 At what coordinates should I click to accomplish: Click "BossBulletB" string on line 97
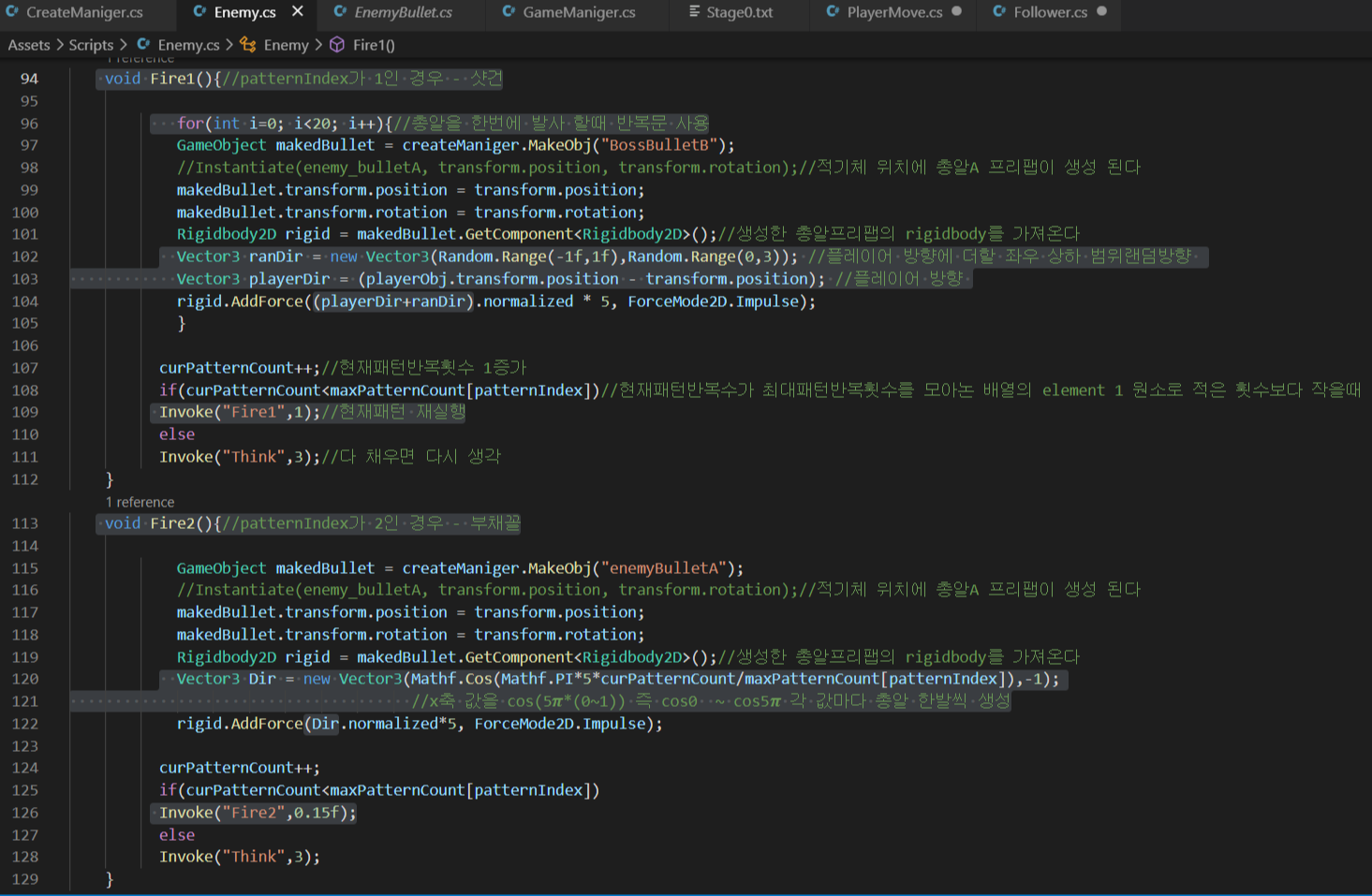(x=658, y=145)
